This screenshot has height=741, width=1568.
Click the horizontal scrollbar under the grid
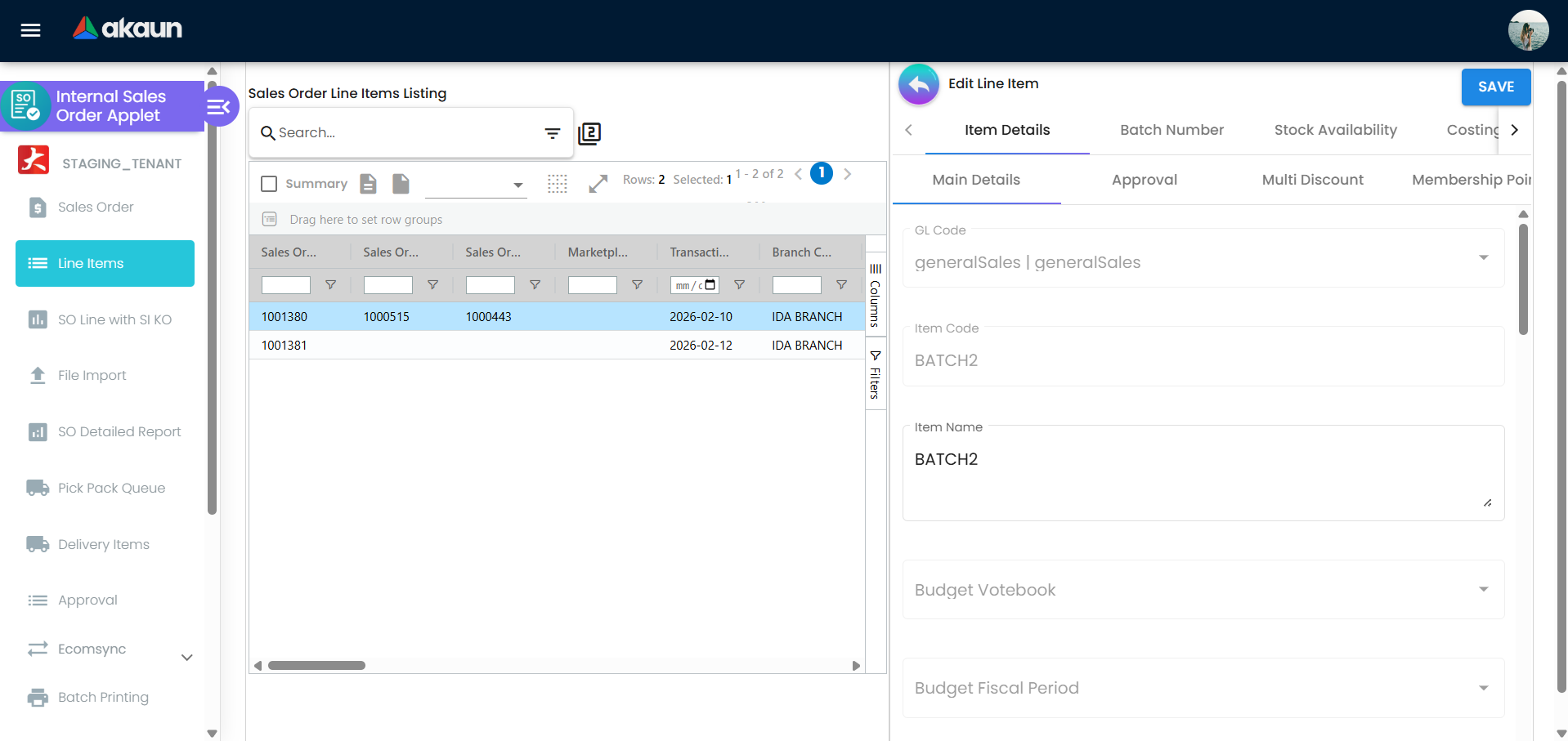click(x=316, y=666)
